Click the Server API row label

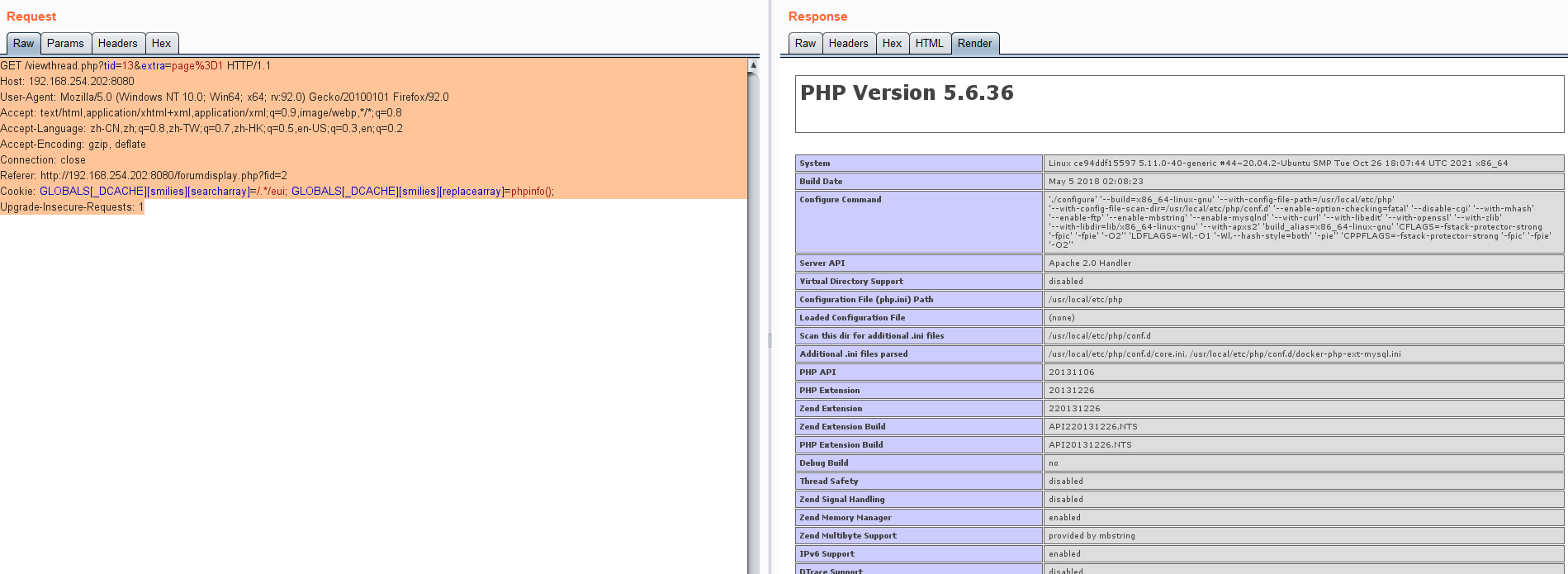click(x=822, y=263)
